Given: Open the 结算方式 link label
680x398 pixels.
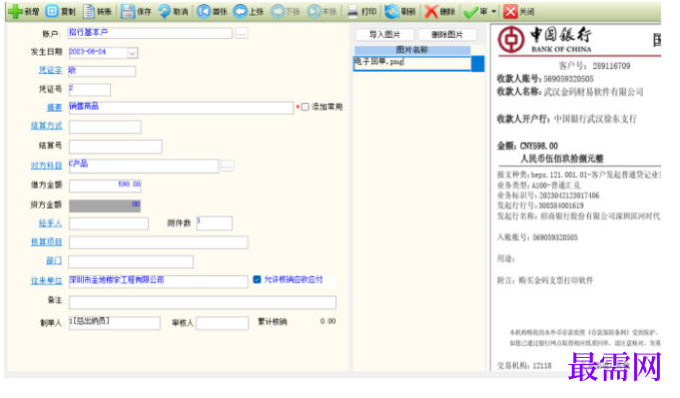Looking at the screenshot, I should (46, 126).
